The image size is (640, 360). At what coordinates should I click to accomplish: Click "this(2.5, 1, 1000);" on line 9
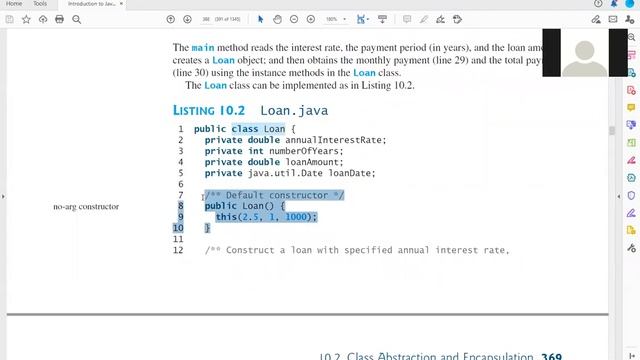pos(266,217)
